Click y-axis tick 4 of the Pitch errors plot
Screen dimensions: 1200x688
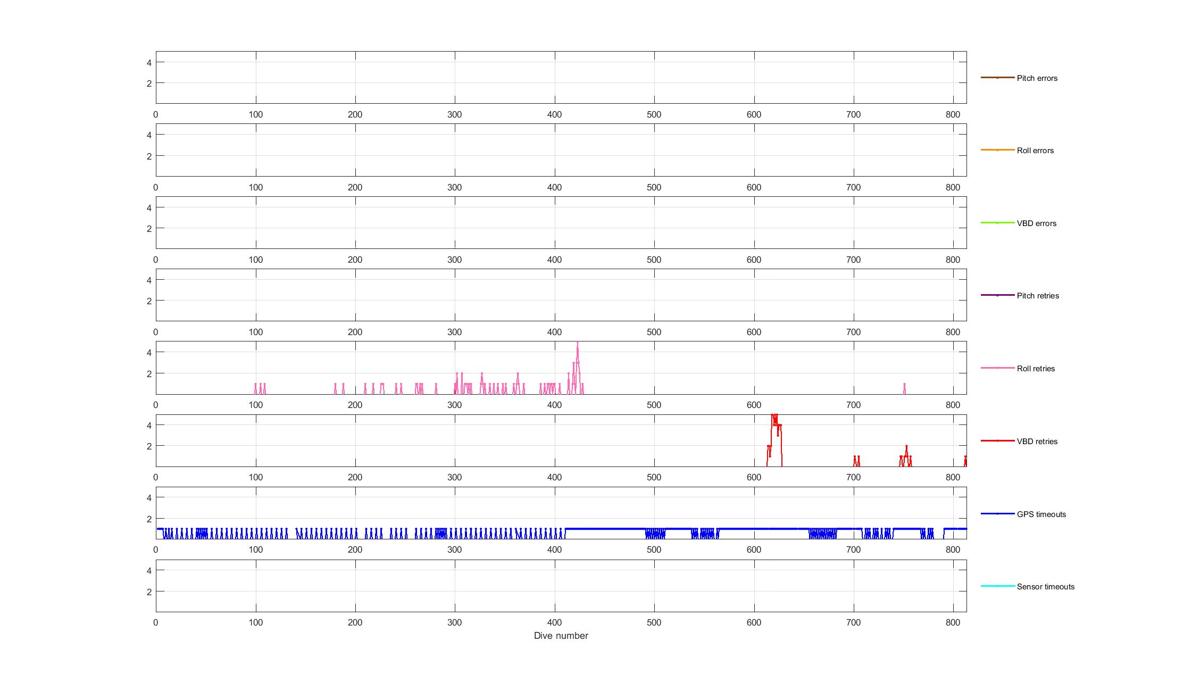click(148, 62)
